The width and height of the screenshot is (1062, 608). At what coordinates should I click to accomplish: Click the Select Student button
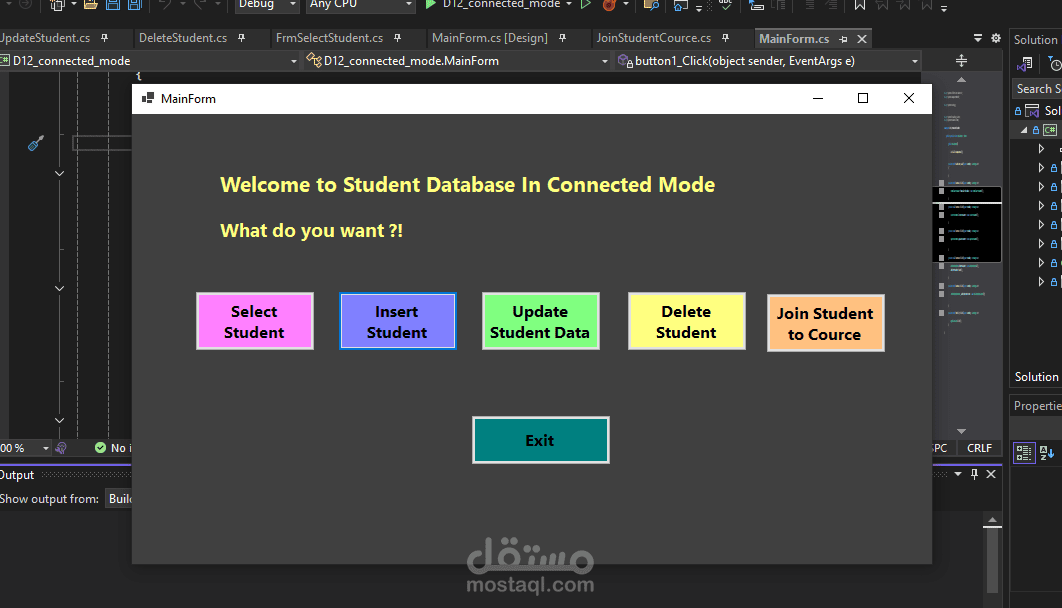pos(255,322)
